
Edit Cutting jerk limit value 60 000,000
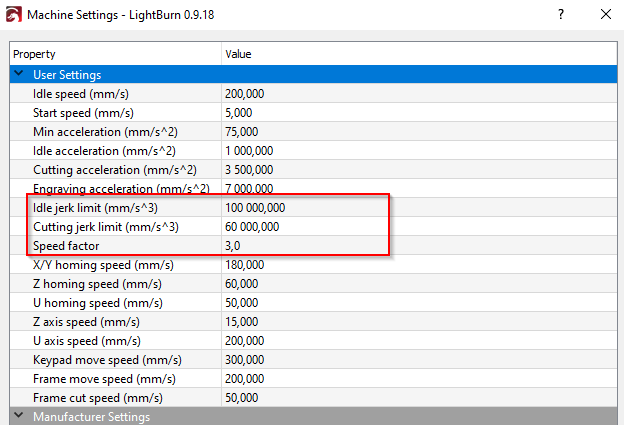click(252, 227)
